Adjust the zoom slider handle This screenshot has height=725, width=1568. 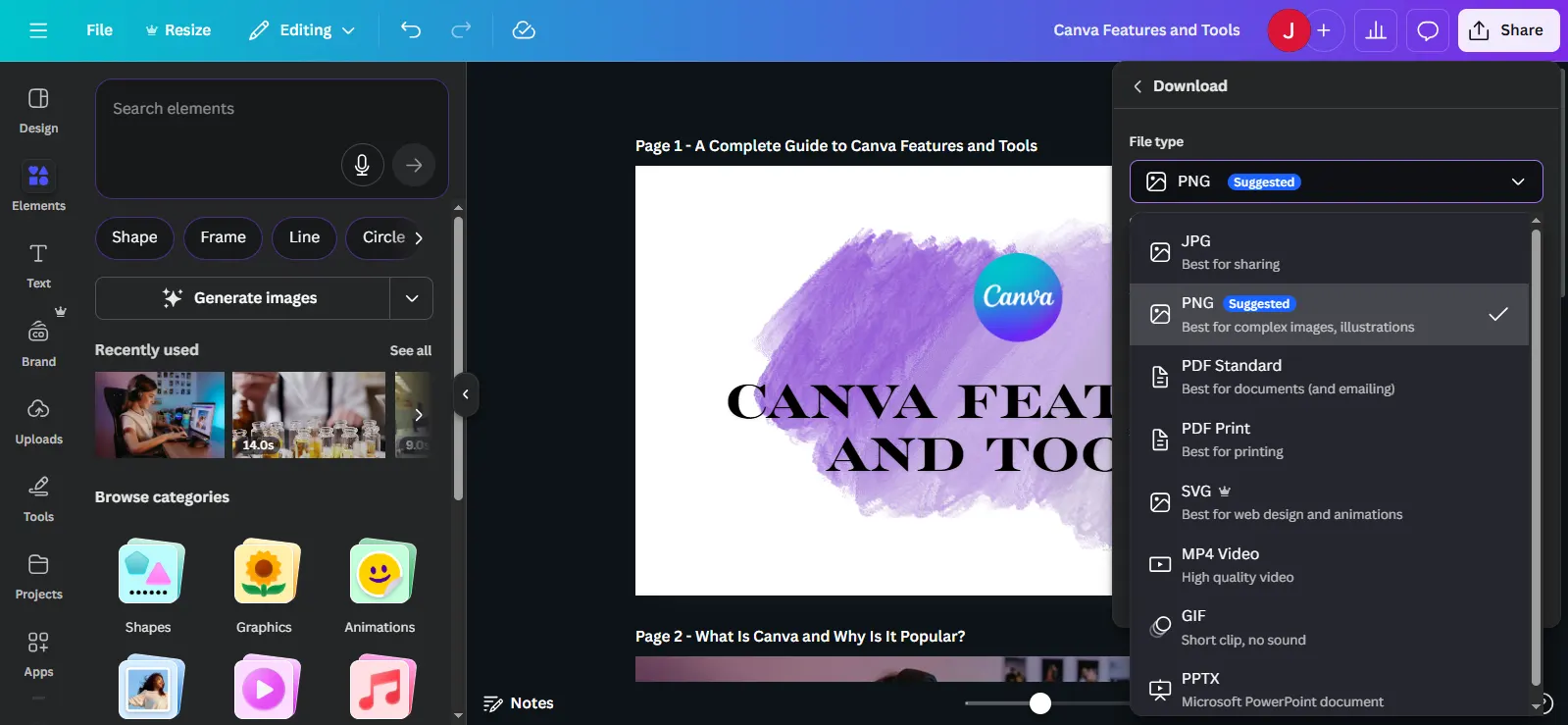point(1040,703)
